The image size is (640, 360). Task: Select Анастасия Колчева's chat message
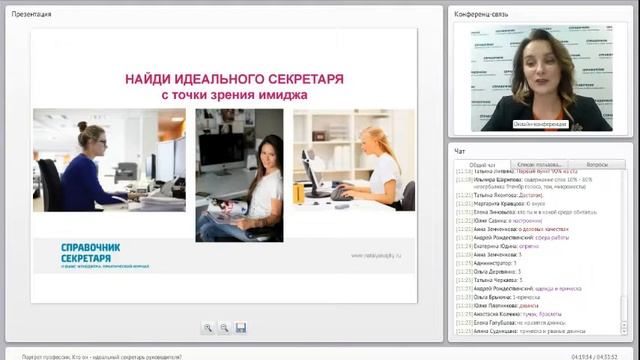point(509,314)
